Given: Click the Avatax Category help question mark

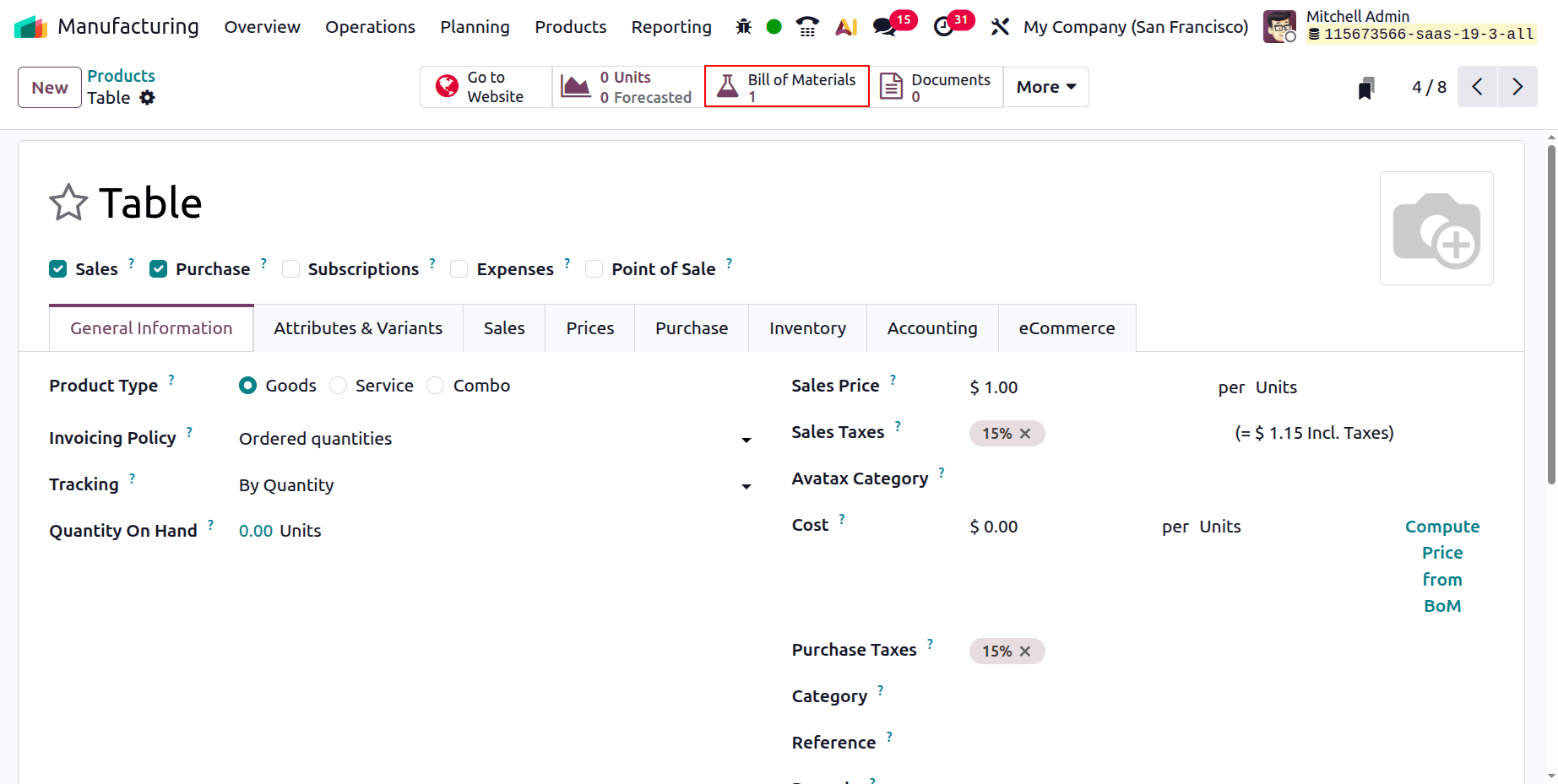Looking at the screenshot, I should tap(942, 473).
